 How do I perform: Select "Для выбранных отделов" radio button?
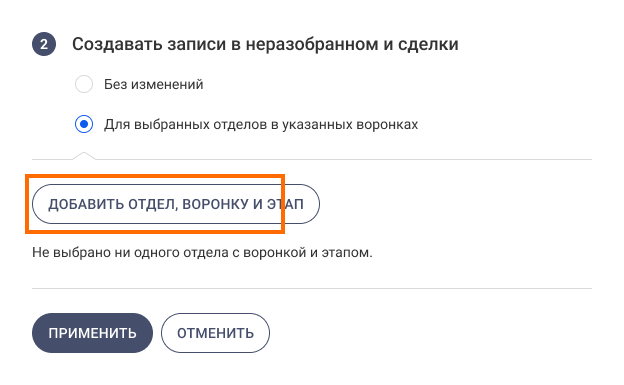click(x=84, y=124)
